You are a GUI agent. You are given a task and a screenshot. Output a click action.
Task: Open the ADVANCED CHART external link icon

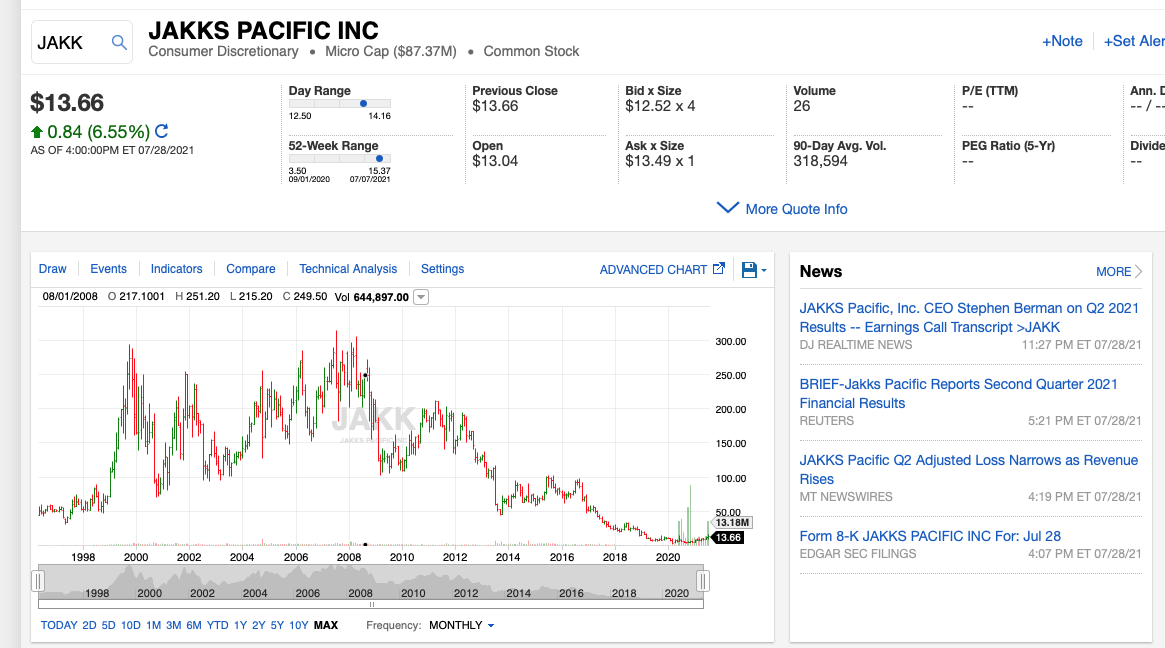tap(719, 268)
